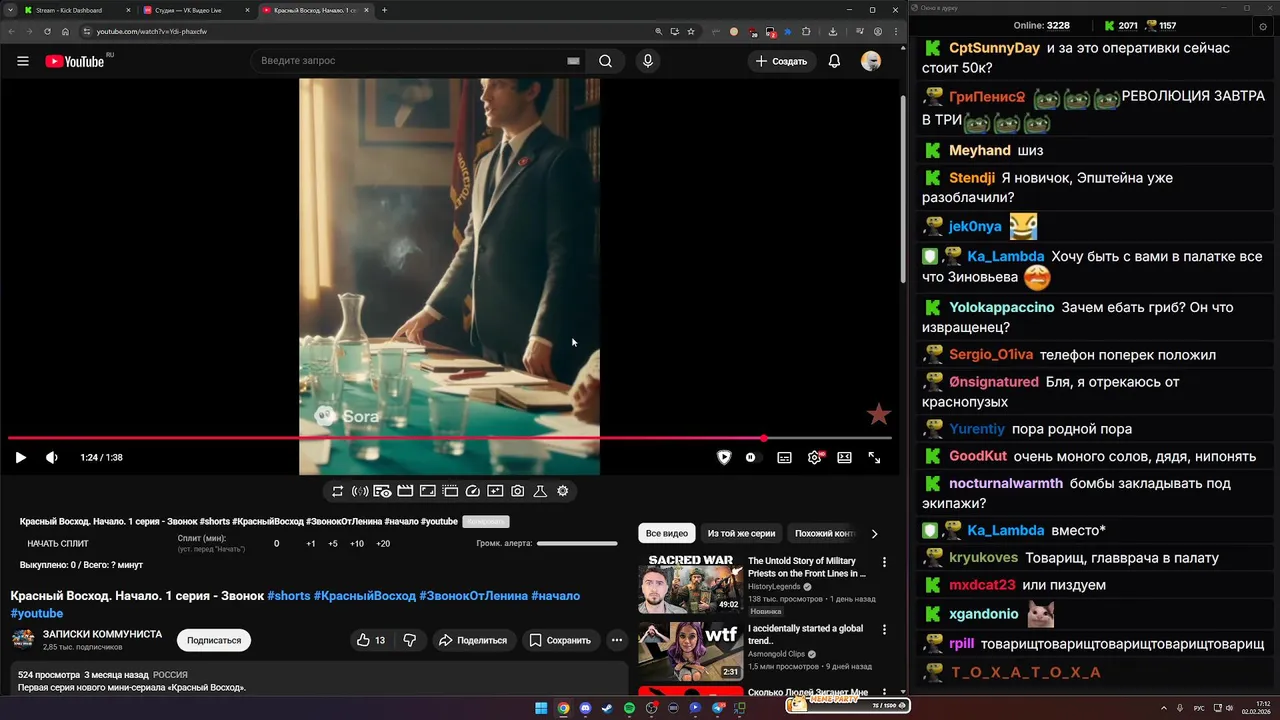Click the playback speed gauge icon

click(x=472, y=491)
